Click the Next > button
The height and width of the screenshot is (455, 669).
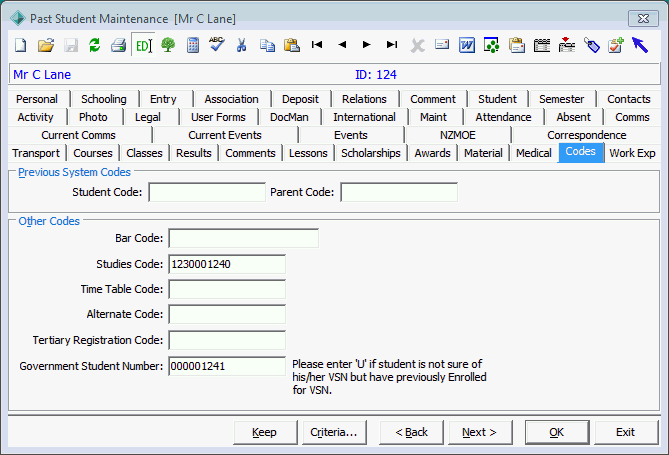point(480,432)
